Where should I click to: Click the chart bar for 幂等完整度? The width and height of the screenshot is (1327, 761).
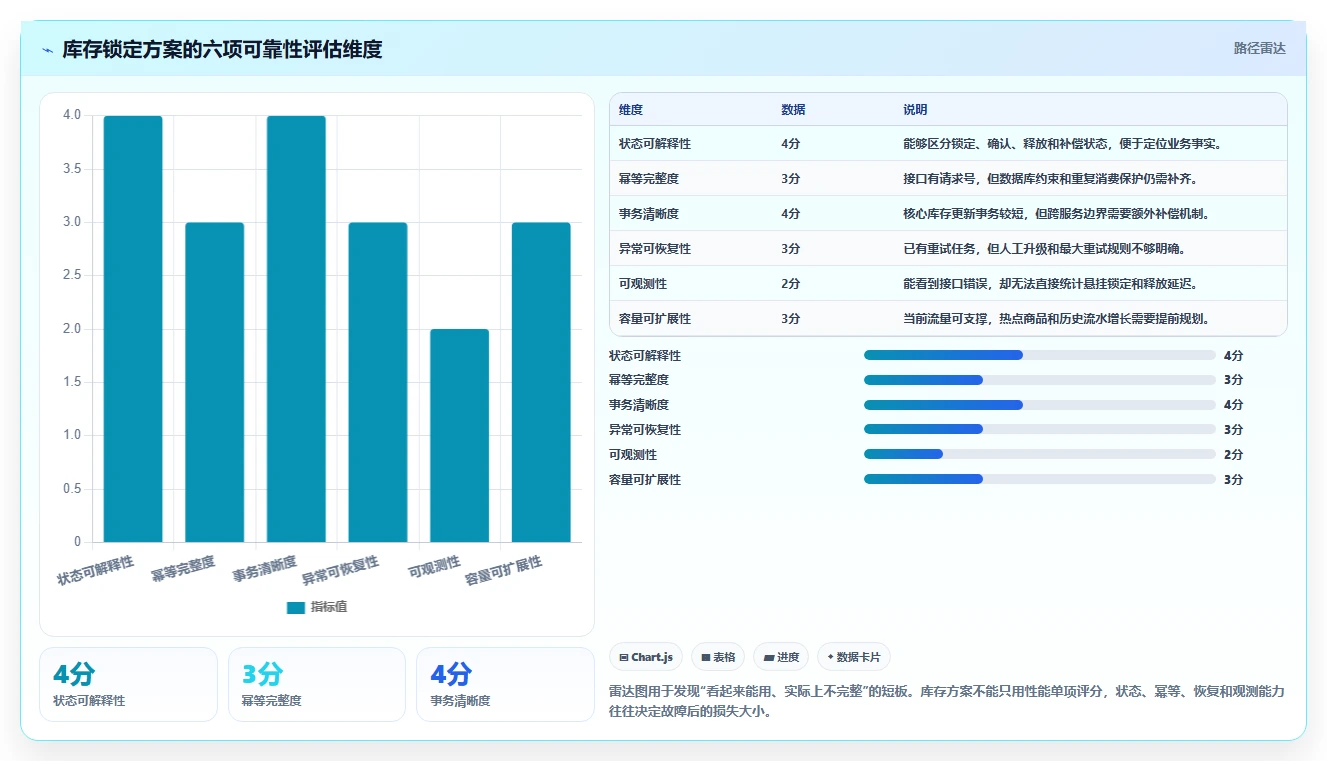tap(215, 382)
